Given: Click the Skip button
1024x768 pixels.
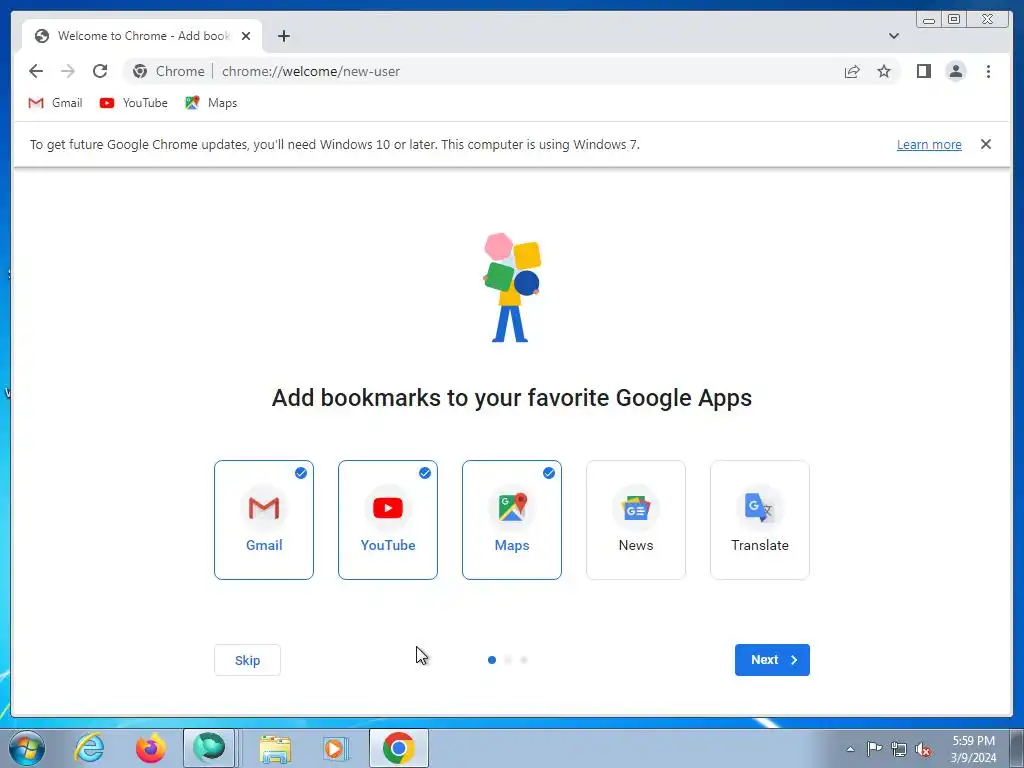Looking at the screenshot, I should (248, 660).
